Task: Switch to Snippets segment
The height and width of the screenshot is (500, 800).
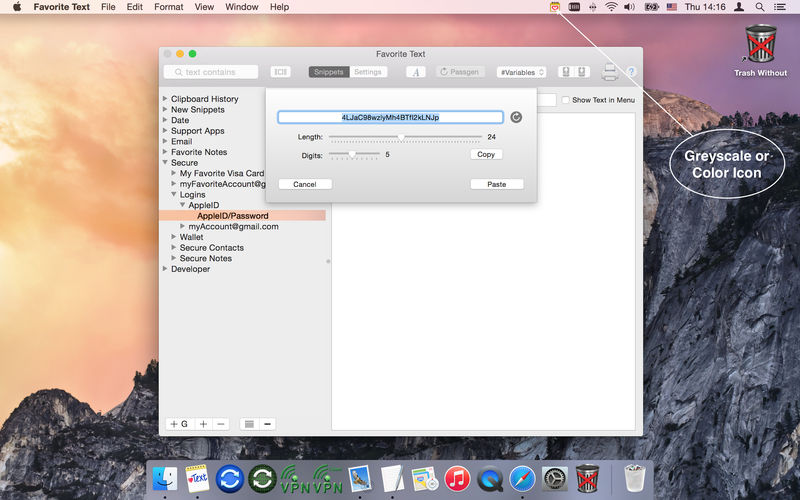Action: 329,72
